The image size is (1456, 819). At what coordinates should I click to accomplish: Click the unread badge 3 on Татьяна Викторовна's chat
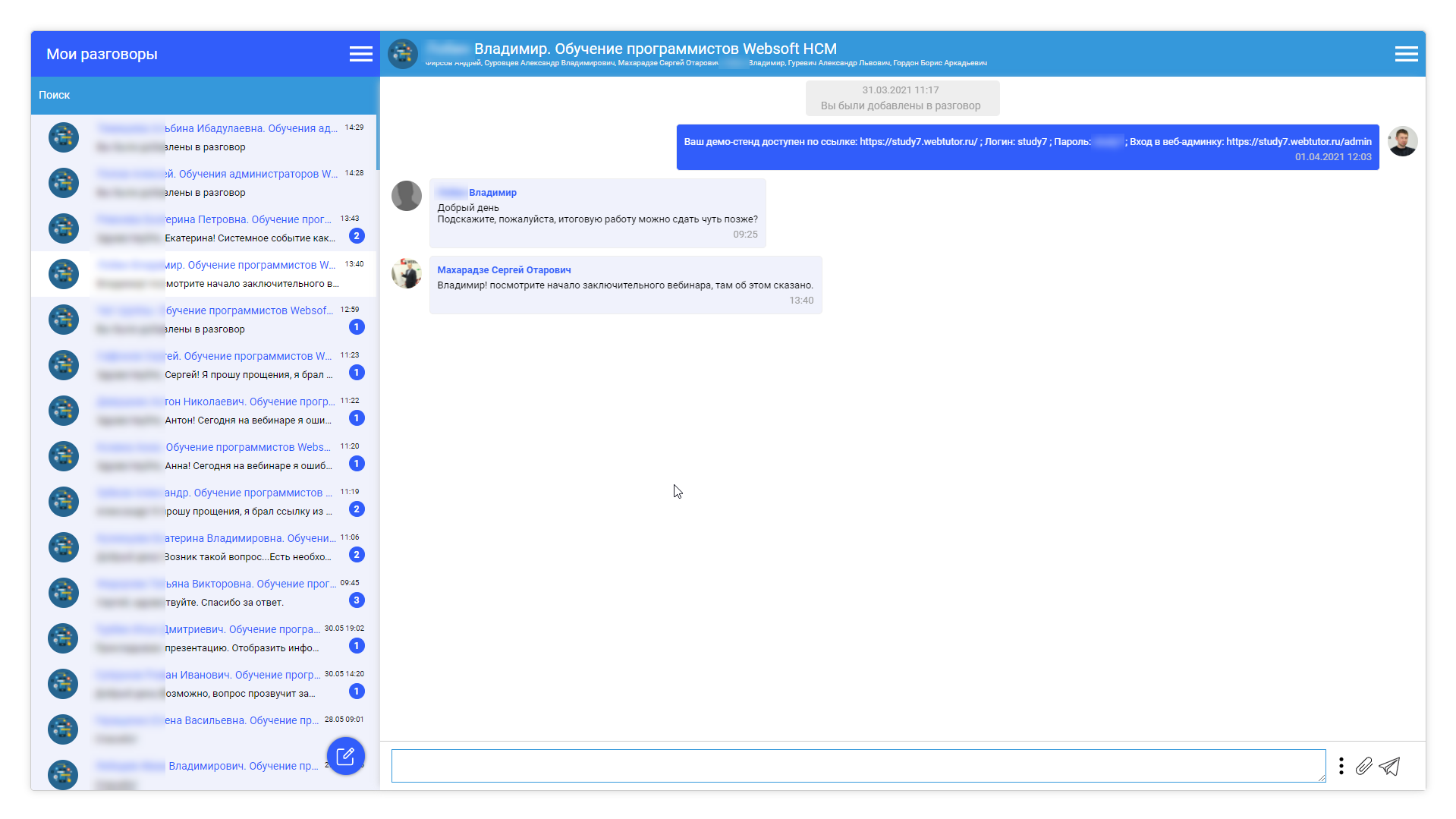coord(356,600)
